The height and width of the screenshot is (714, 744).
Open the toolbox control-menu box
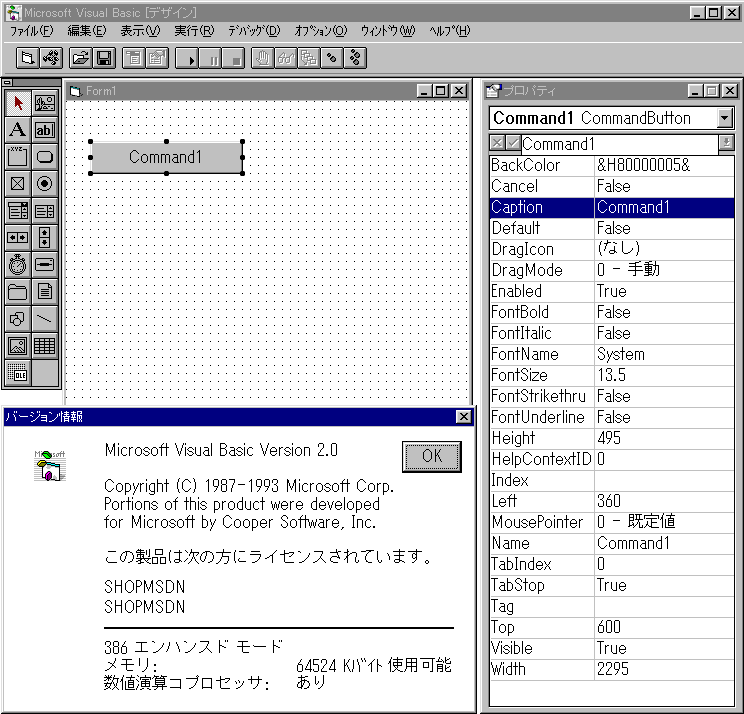click(7, 82)
